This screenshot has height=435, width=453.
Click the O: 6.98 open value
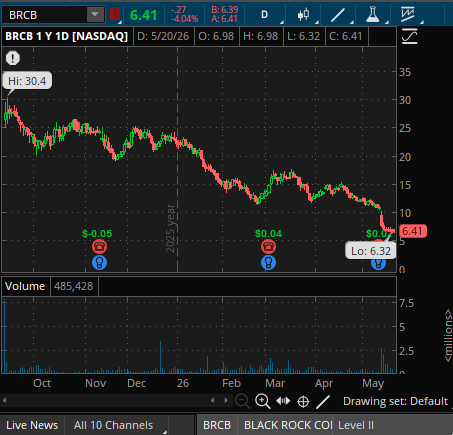(x=216, y=36)
